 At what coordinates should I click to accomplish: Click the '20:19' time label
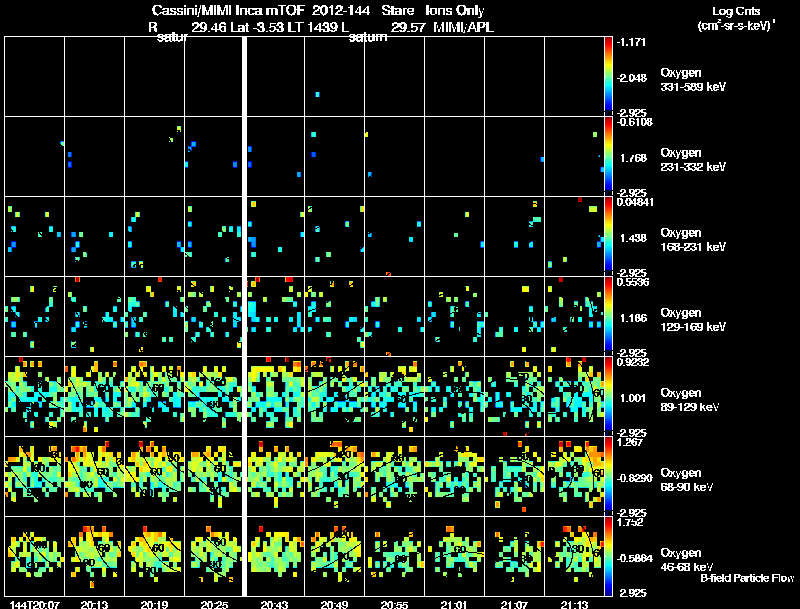pyautogui.click(x=154, y=605)
